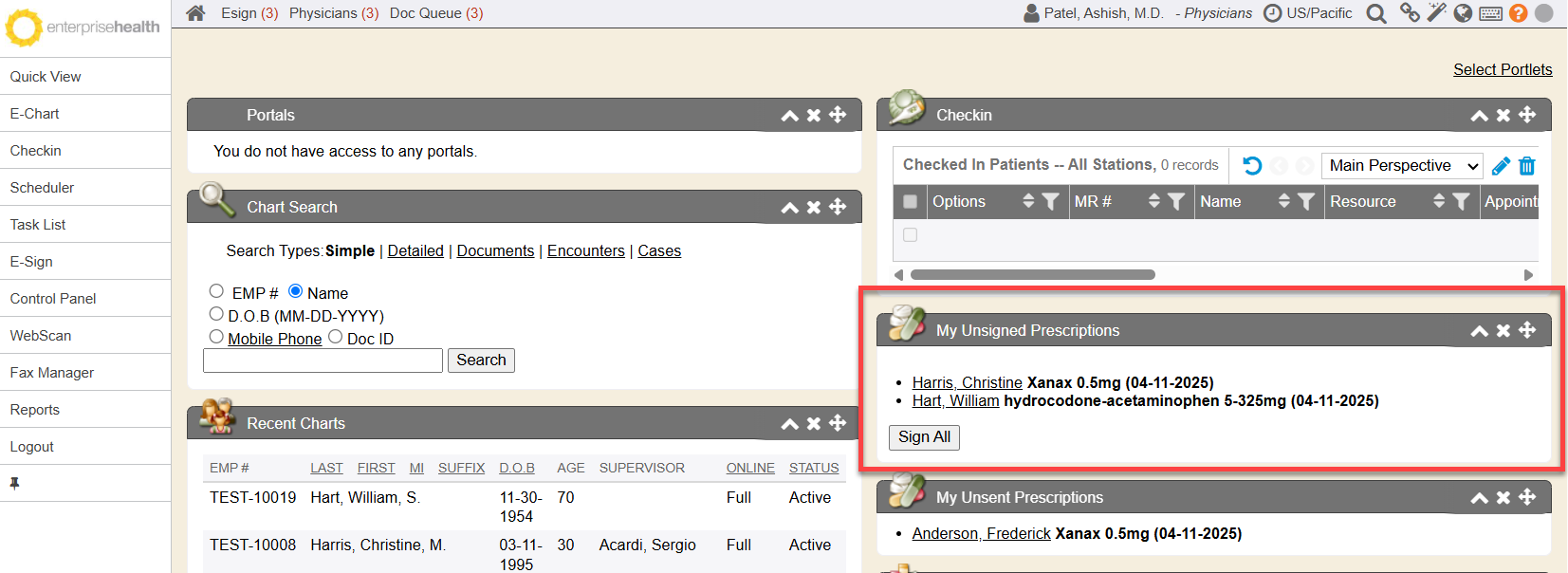Open the Main Perspective dropdown
This screenshot has width=1568, height=573.
1402,166
